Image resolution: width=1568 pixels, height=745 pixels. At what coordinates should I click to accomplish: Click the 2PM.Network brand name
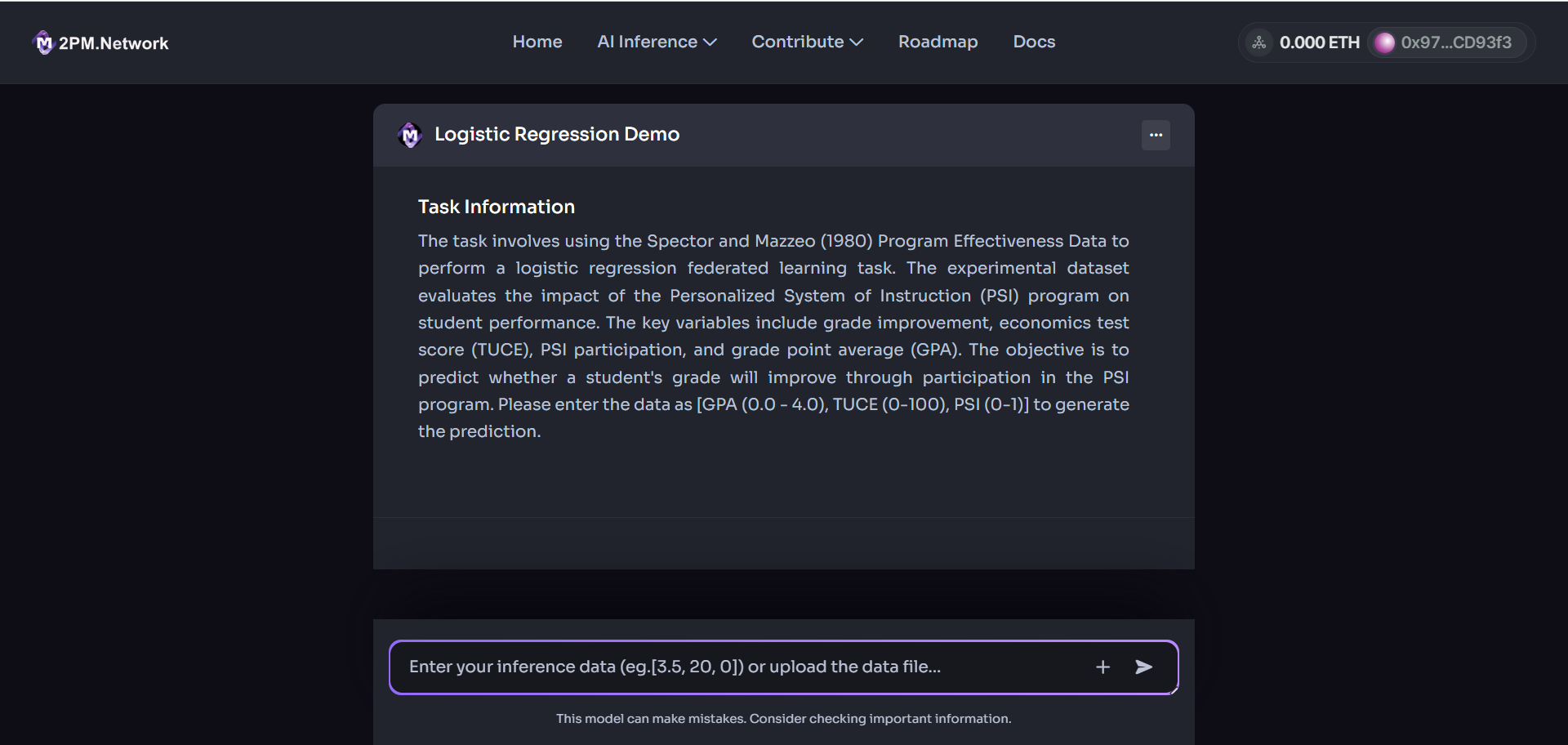tap(114, 43)
